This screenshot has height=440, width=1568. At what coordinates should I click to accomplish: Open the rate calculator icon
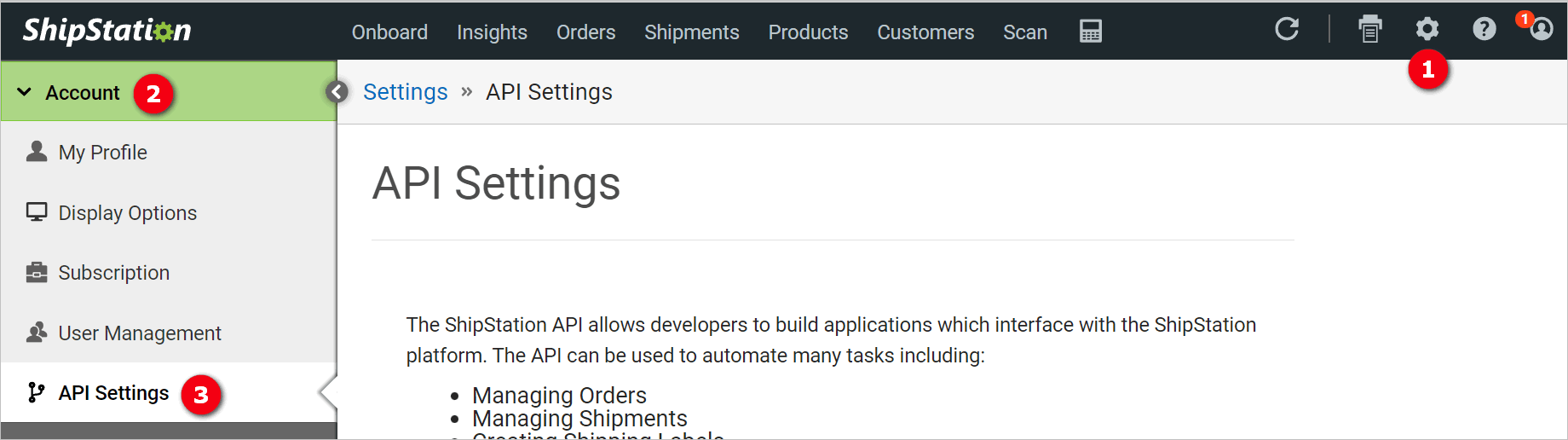[1090, 32]
